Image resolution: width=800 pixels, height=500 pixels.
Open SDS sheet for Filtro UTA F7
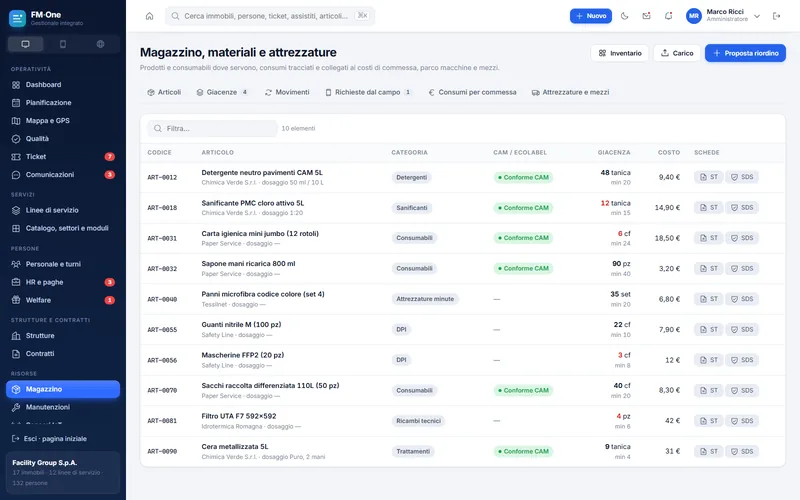[x=742, y=421]
